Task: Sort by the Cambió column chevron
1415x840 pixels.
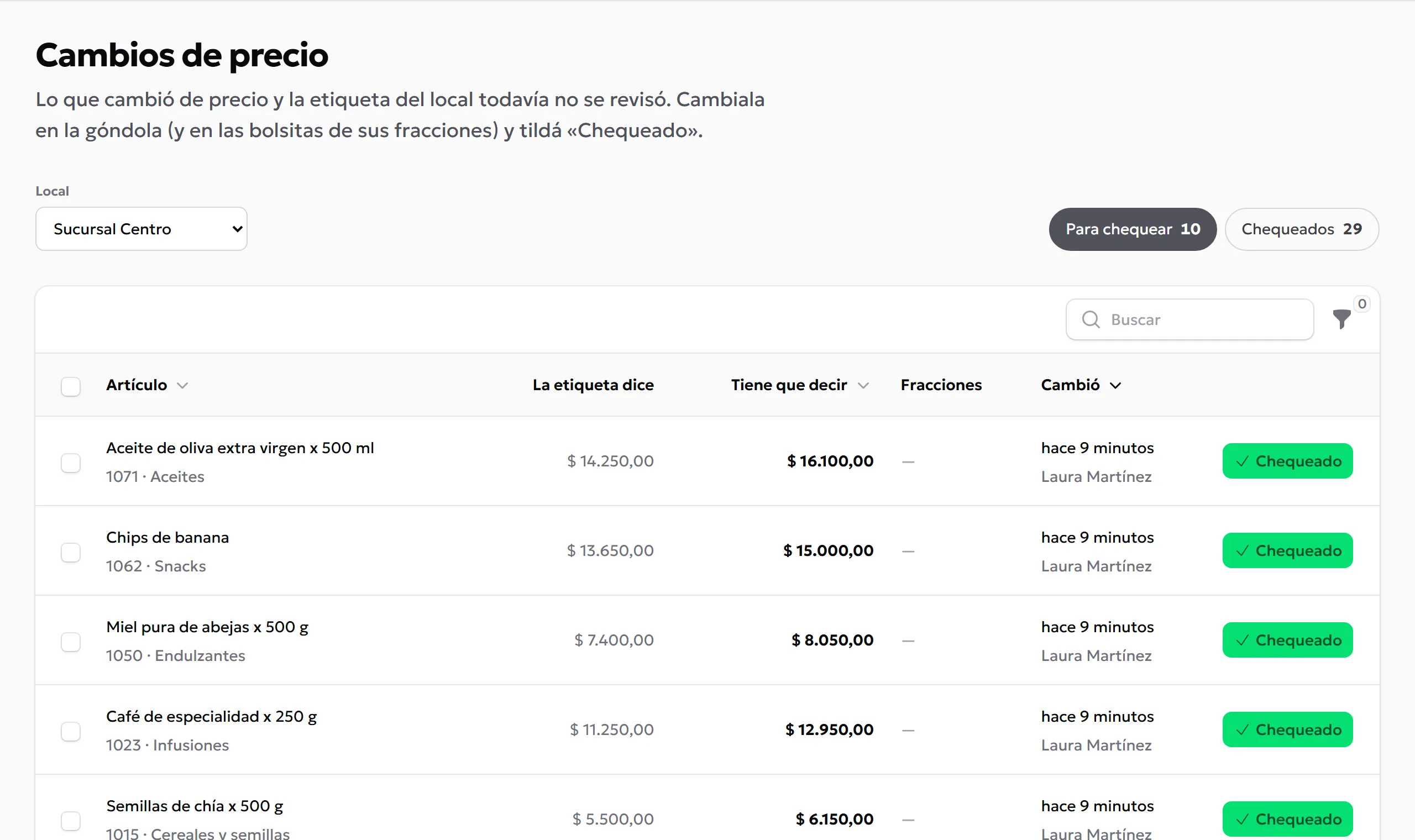Action: tap(1115, 386)
